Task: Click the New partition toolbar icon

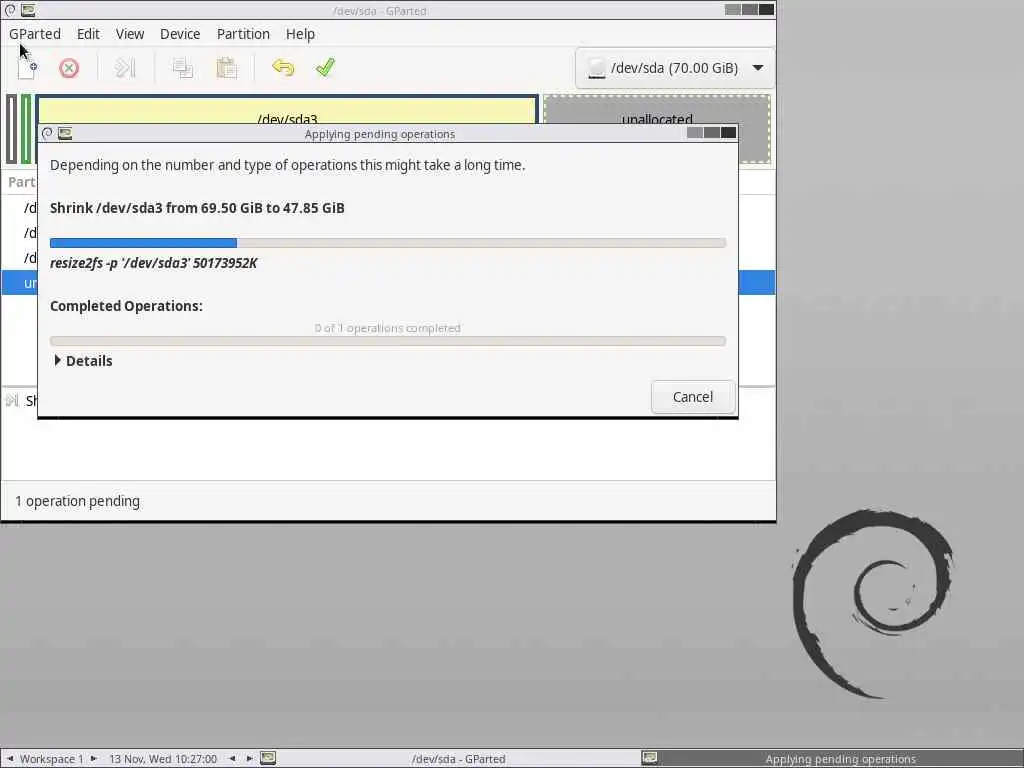Action: (x=27, y=68)
